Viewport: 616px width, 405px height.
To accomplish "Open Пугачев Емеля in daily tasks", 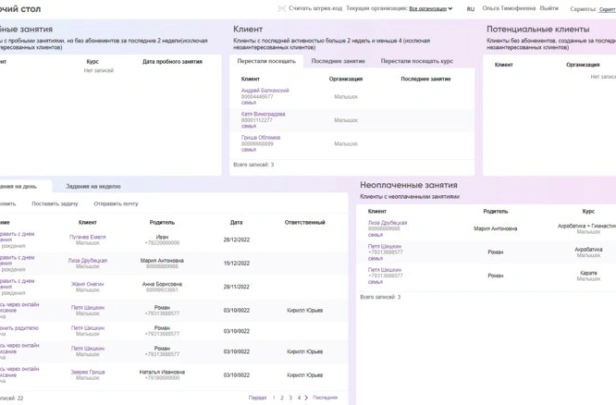I will pyautogui.click(x=87, y=236).
